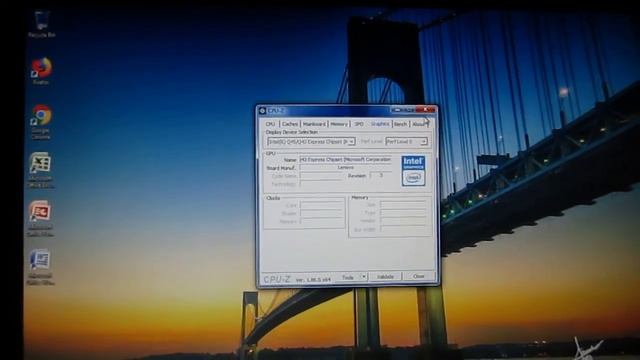Image resolution: width=640 pixels, height=360 pixels.
Task: Open the Bench tab
Action: 400,124
